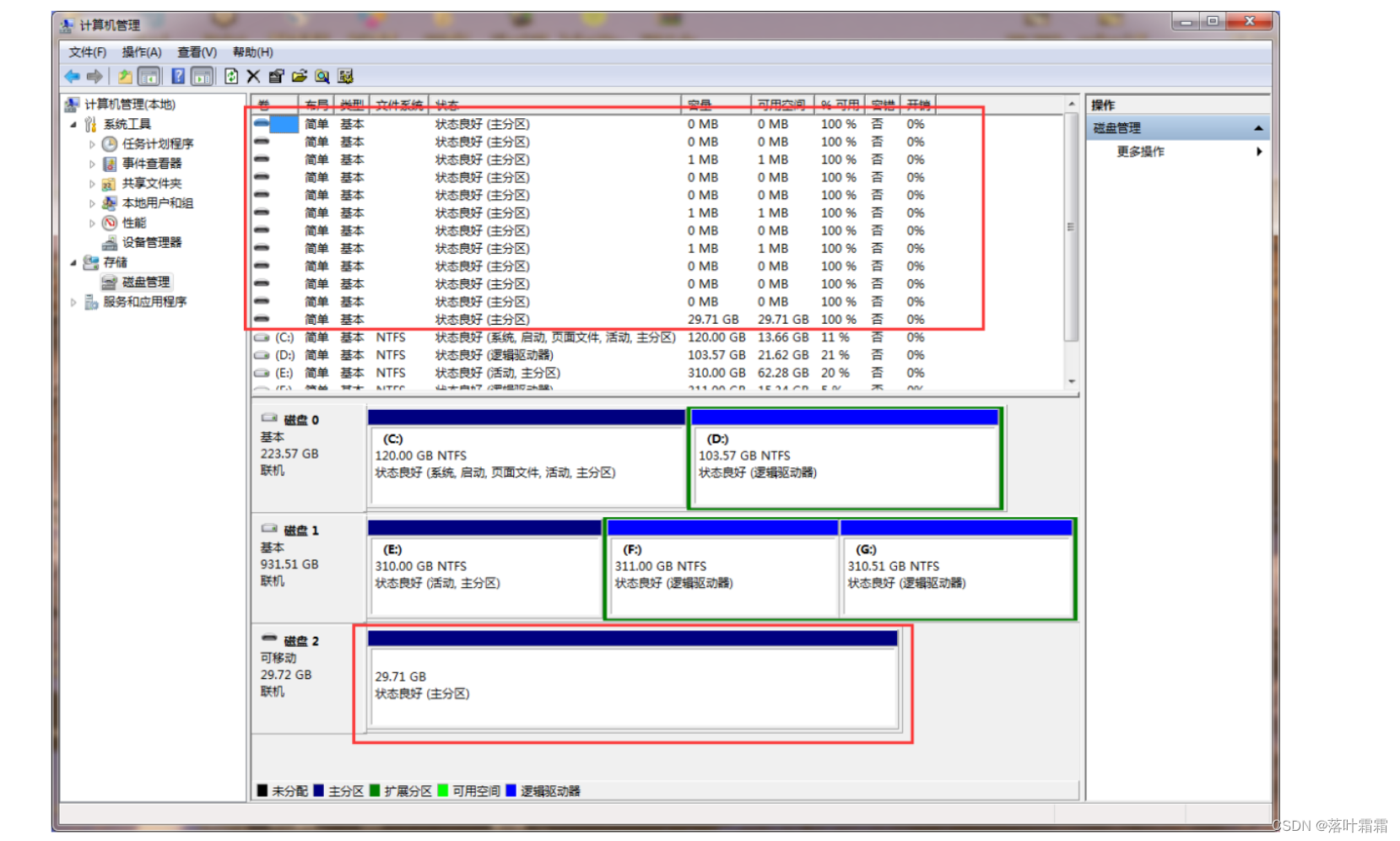1400x841 pixels.
Task: Collapse the 存储 tree node
Action: (73, 262)
